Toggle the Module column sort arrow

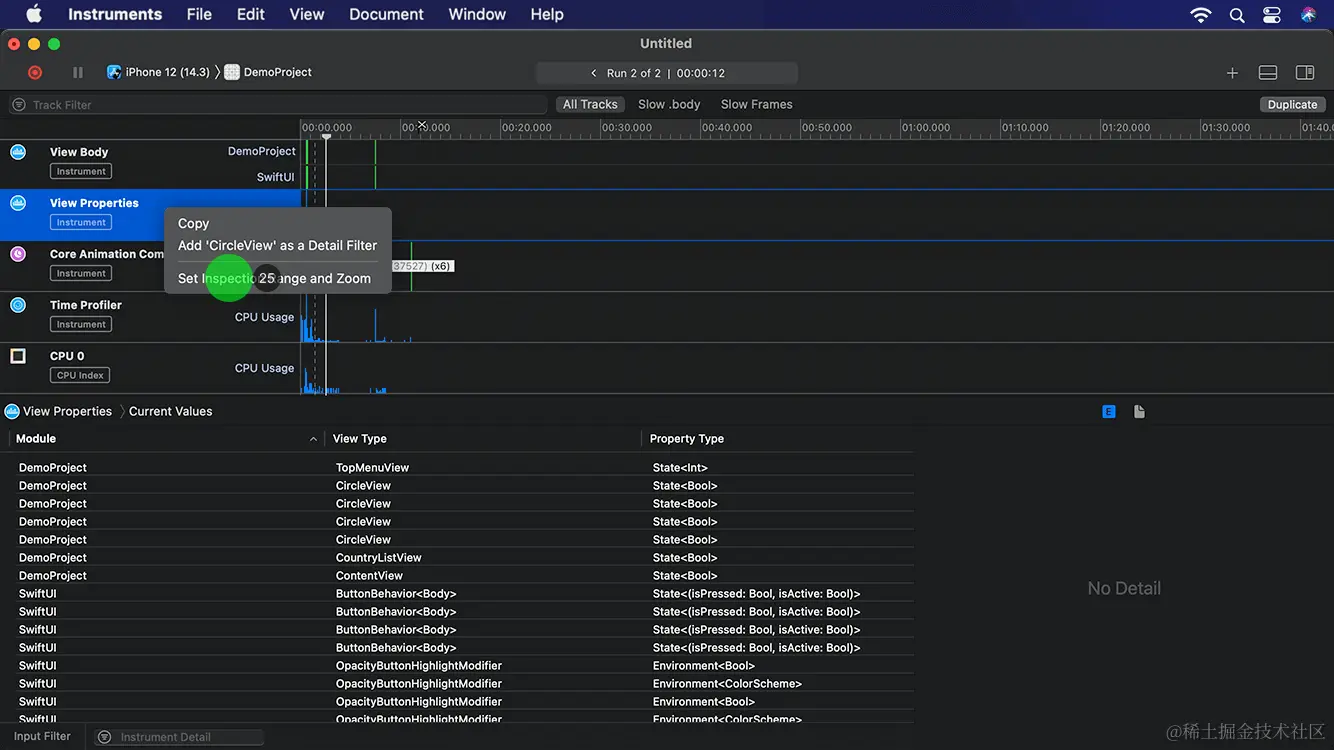313,439
